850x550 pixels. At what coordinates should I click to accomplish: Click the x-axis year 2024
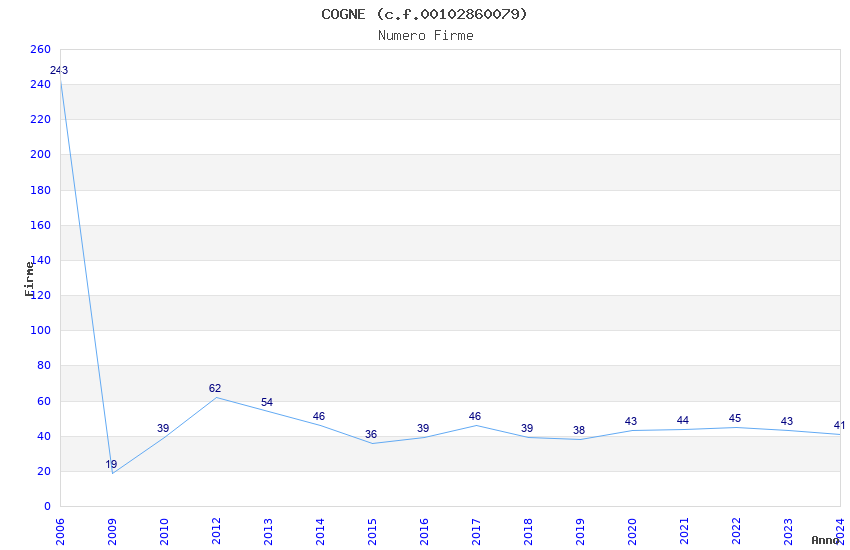pos(840,532)
